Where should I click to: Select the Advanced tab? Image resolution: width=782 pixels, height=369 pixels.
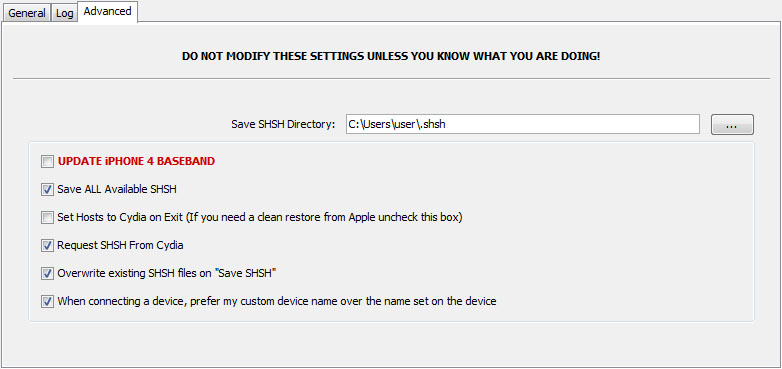tap(108, 11)
